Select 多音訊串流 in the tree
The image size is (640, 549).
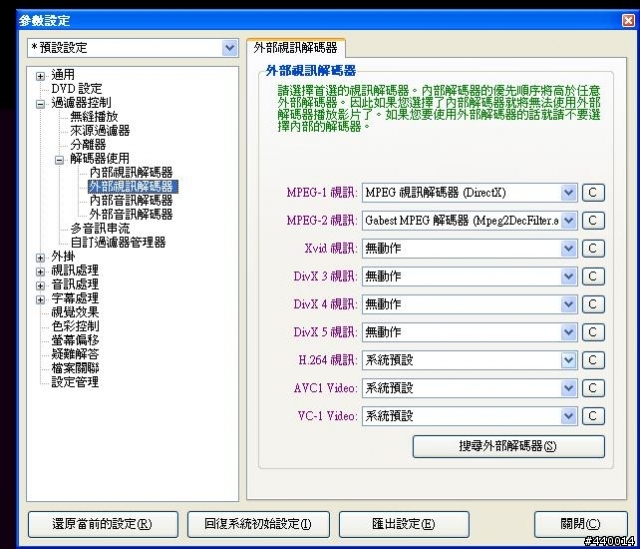100,228
